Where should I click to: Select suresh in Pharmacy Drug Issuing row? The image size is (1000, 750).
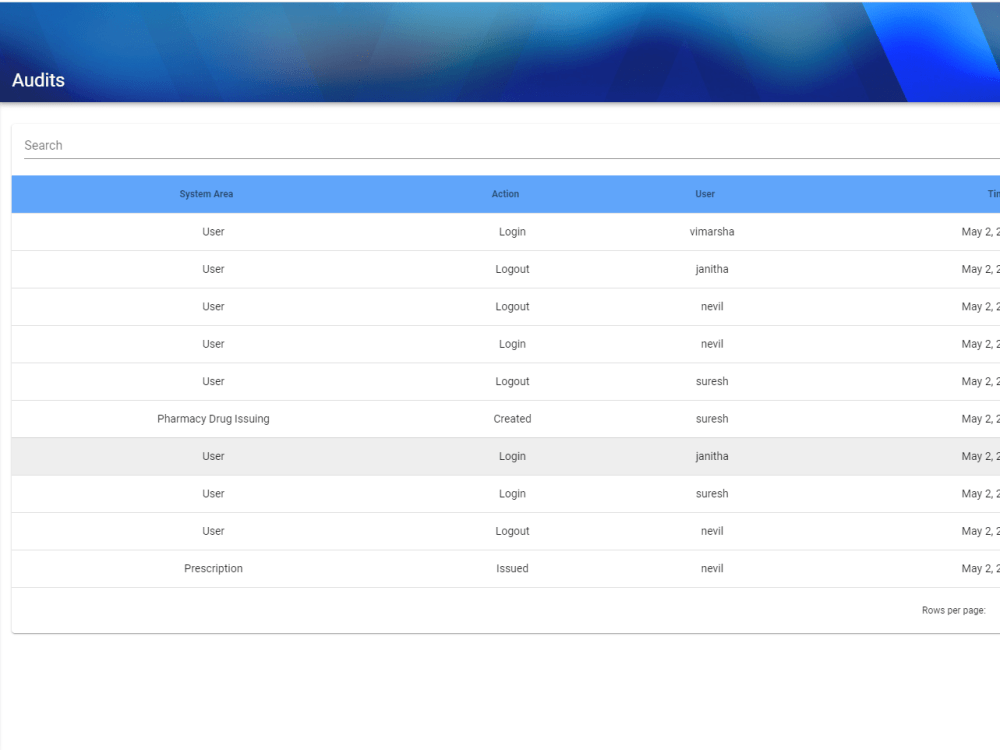[x=712, y=419]
